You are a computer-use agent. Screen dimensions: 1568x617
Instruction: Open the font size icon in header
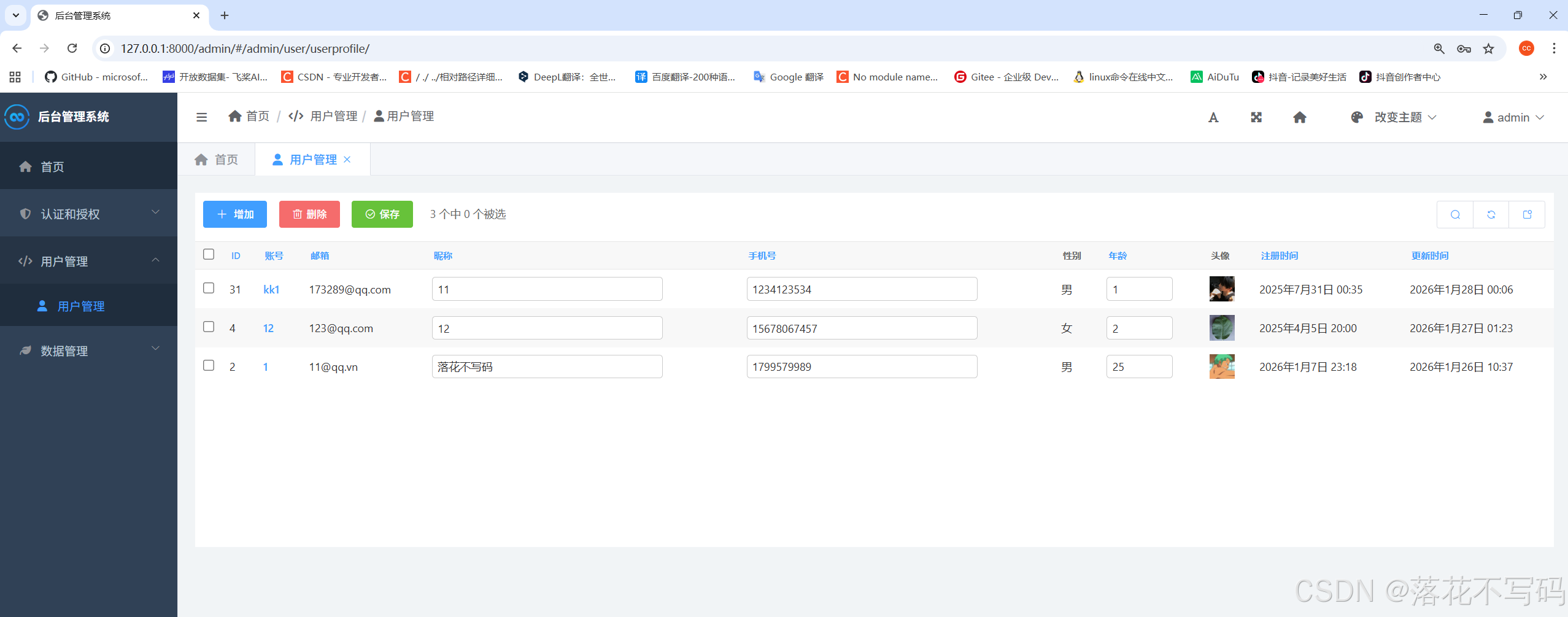click(x=1213, y=117)
